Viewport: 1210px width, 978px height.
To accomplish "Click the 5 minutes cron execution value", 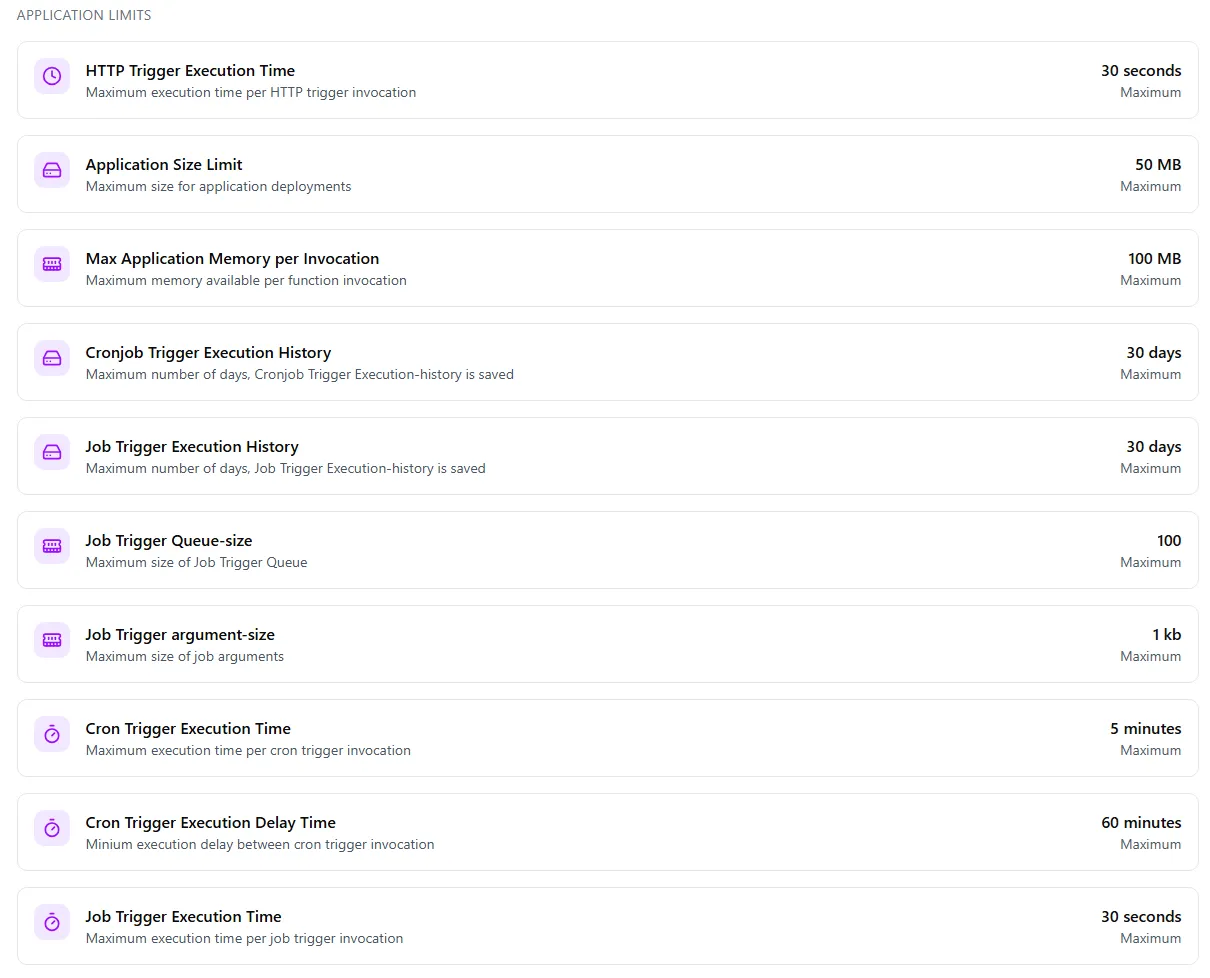I will point(1145,729).
